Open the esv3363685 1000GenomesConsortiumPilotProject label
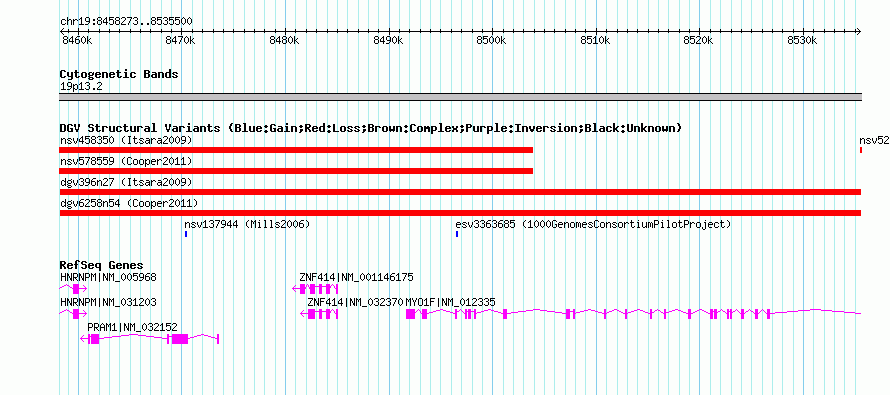890x395 pixels. pos(593,224)
